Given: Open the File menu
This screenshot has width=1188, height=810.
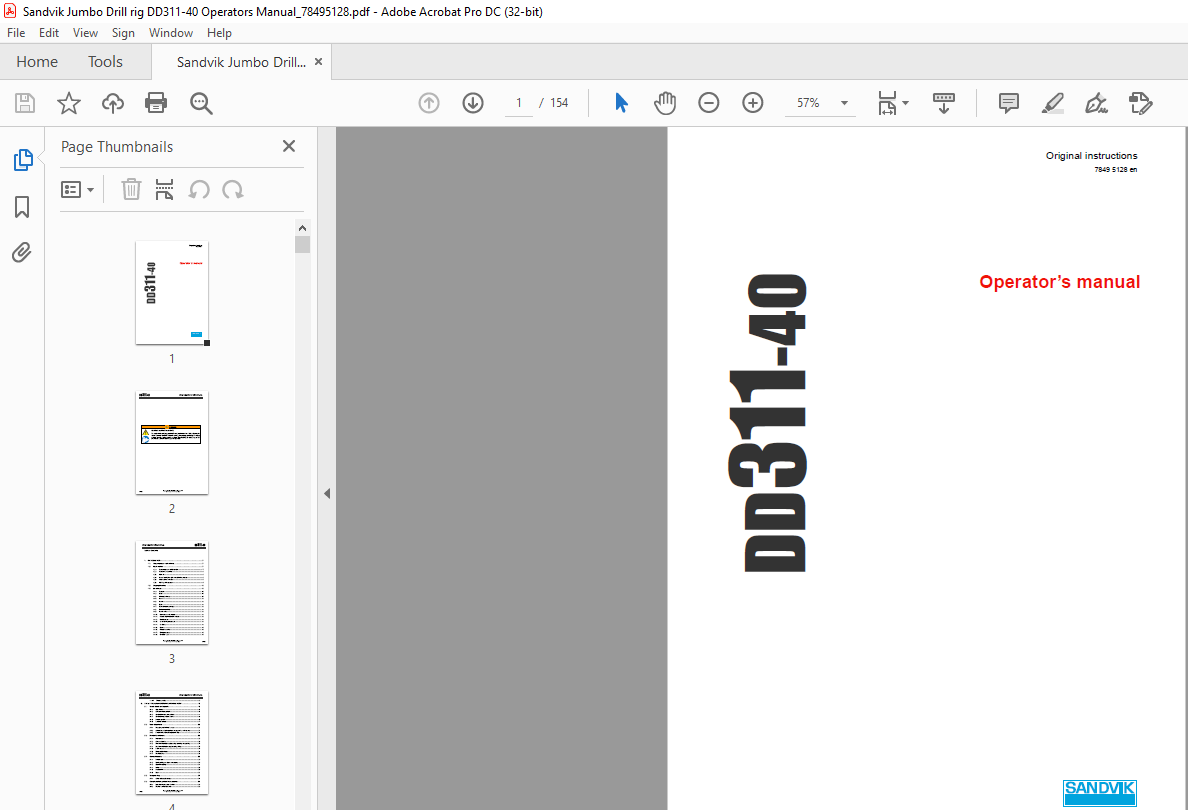Looking at the screenshot, I should [x=16, y=33].
